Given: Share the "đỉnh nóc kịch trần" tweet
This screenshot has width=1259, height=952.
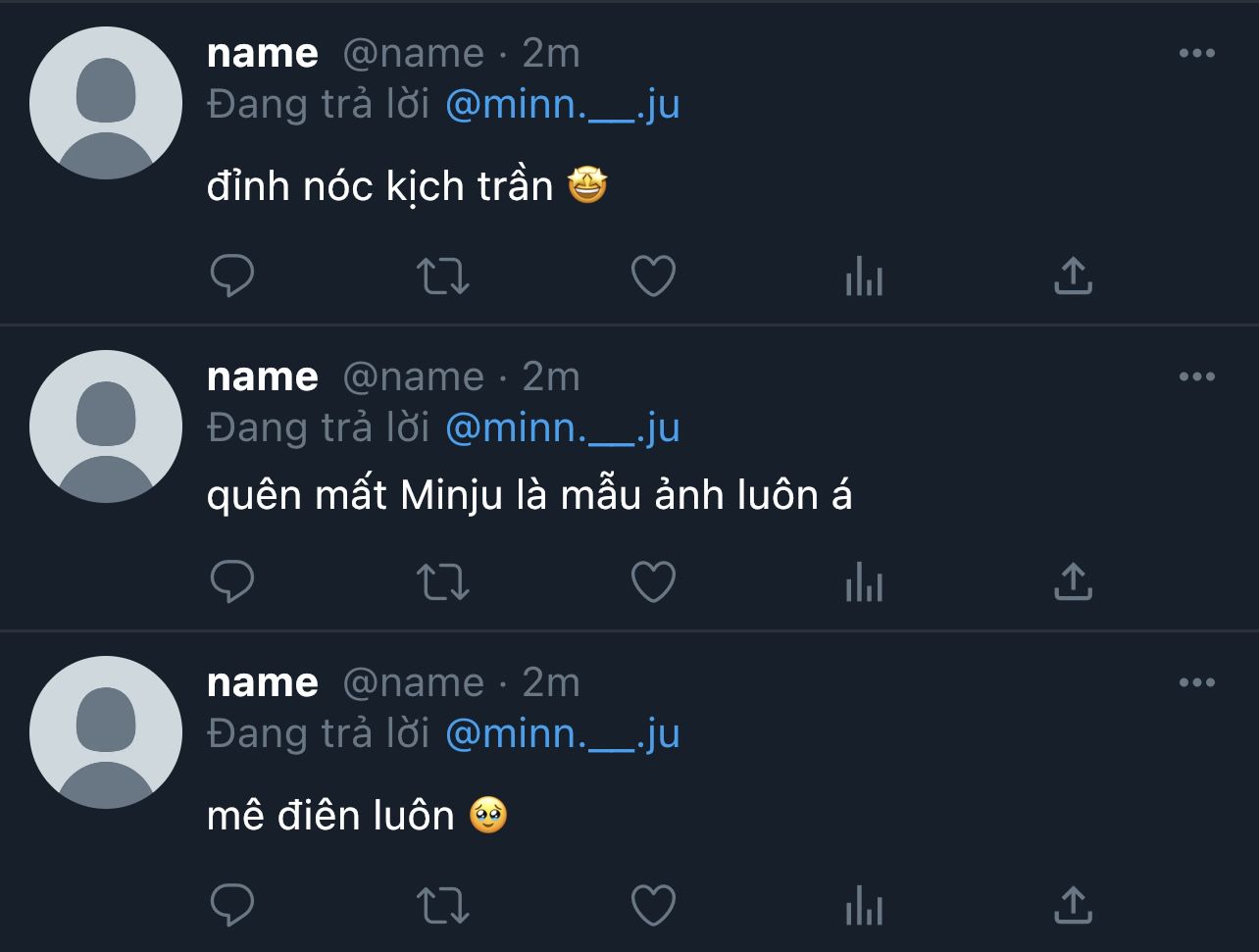Looking at the screenshot, I should pyautogui.click(x=1073, y=276).
